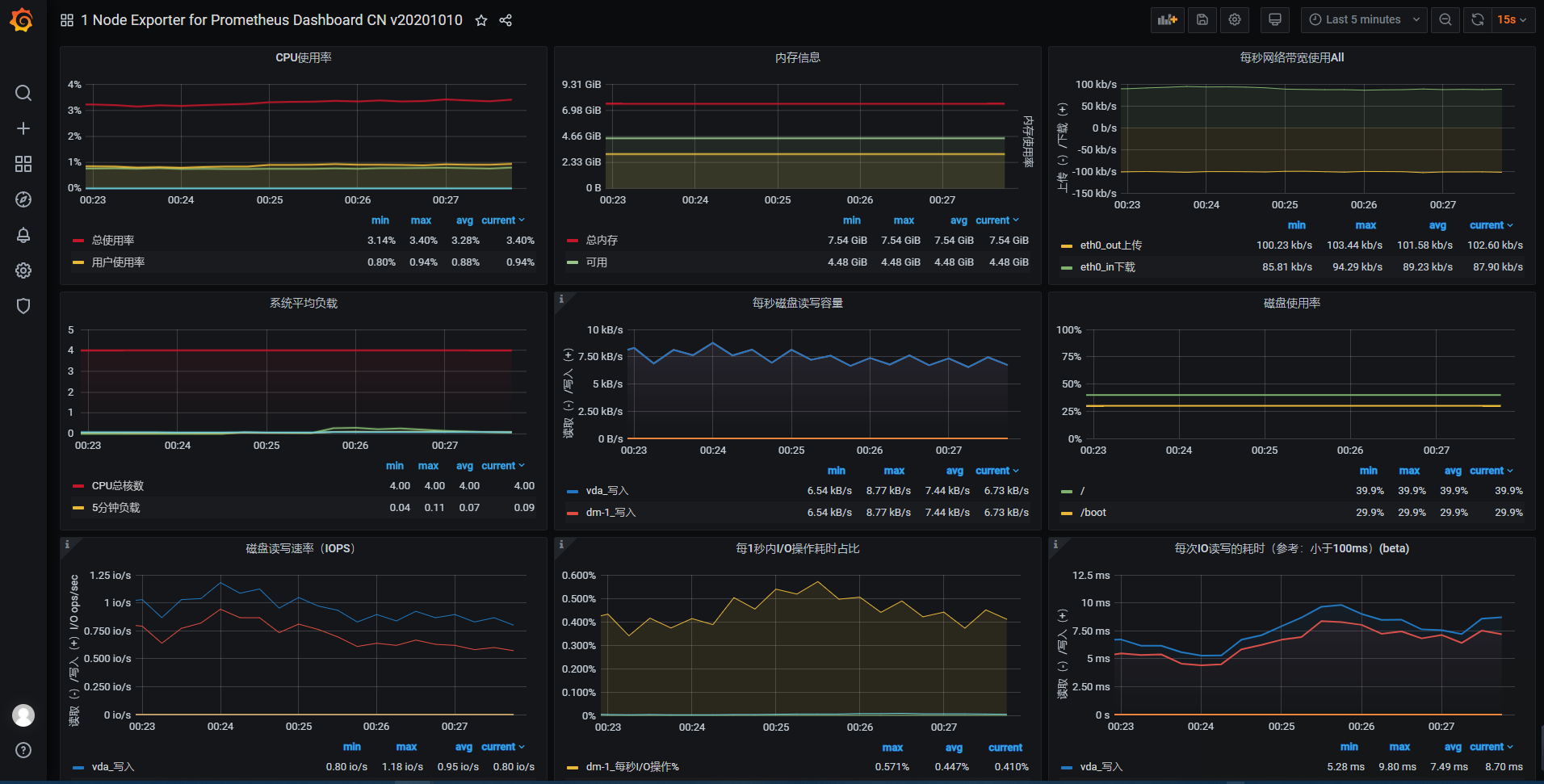Screen dimensions: 1544x784
Task: Share the dashboard via share icon
Action: click(506, 20)
